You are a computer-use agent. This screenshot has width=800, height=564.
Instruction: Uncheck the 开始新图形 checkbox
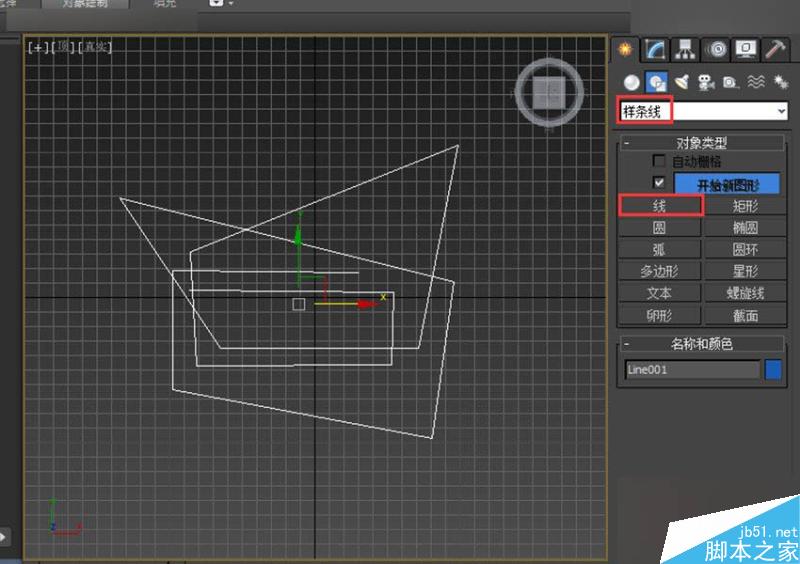(x=659, y=182)
